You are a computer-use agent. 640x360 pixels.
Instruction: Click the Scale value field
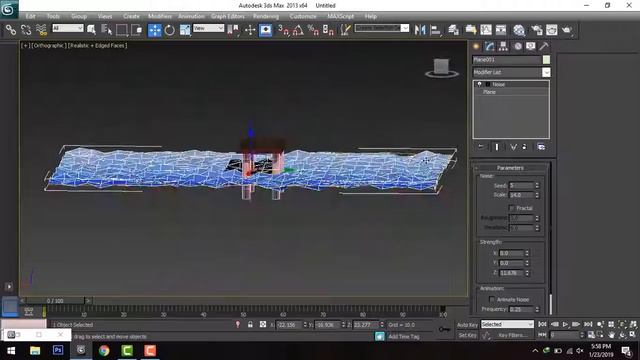[x=521, y=195]
